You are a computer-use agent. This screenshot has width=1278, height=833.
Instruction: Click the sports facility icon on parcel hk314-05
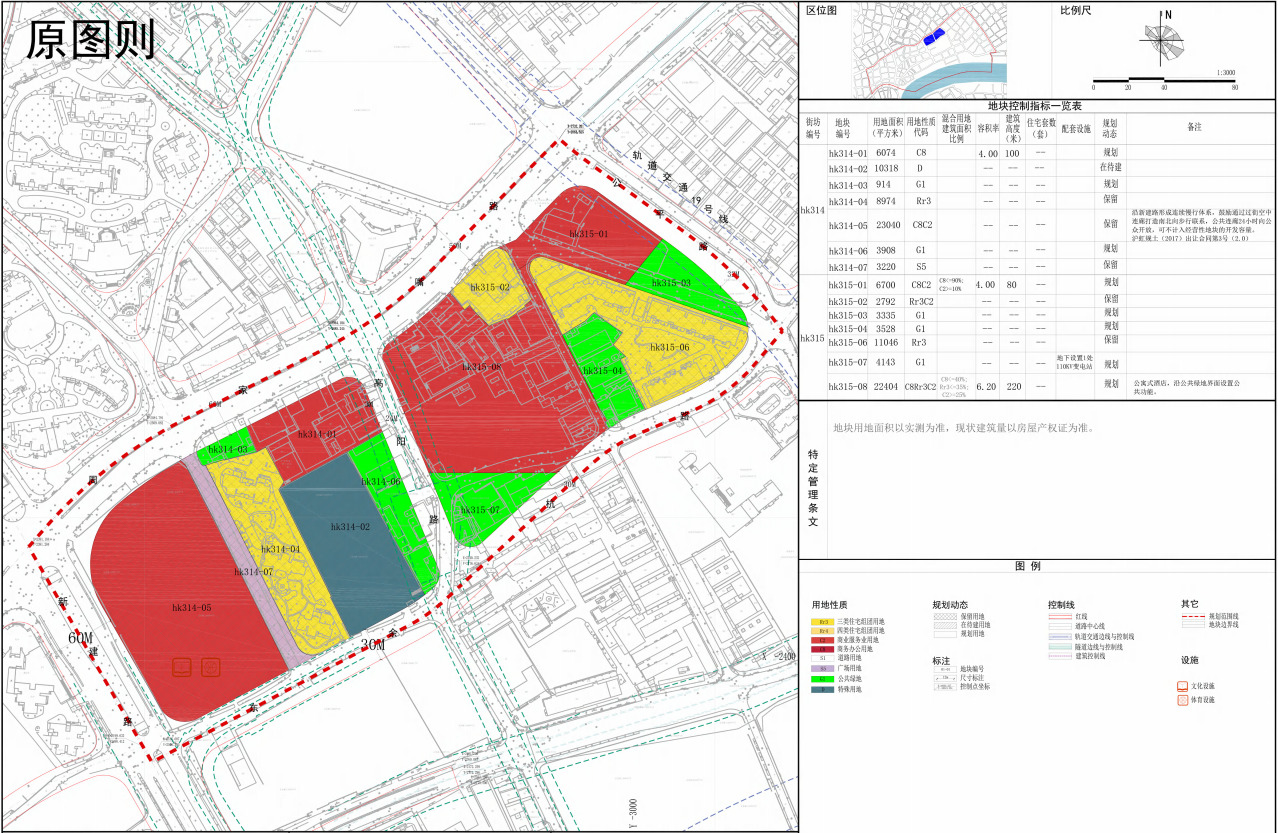click(x=211, y=667)
